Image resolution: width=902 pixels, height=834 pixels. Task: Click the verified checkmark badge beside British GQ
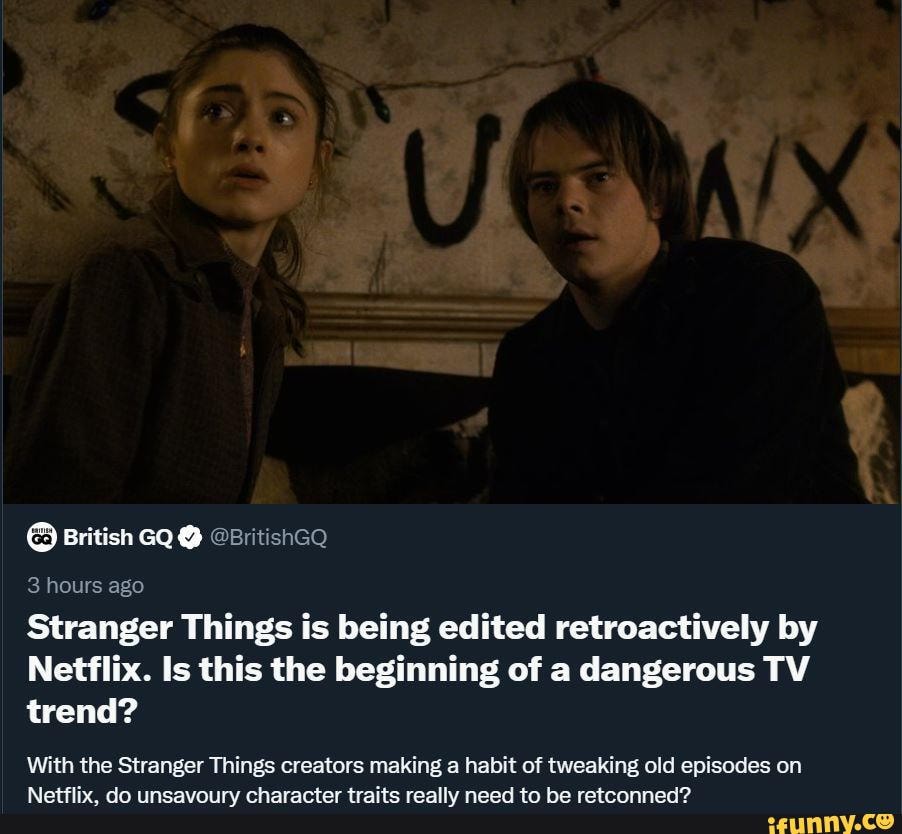[x=190, y=537]
